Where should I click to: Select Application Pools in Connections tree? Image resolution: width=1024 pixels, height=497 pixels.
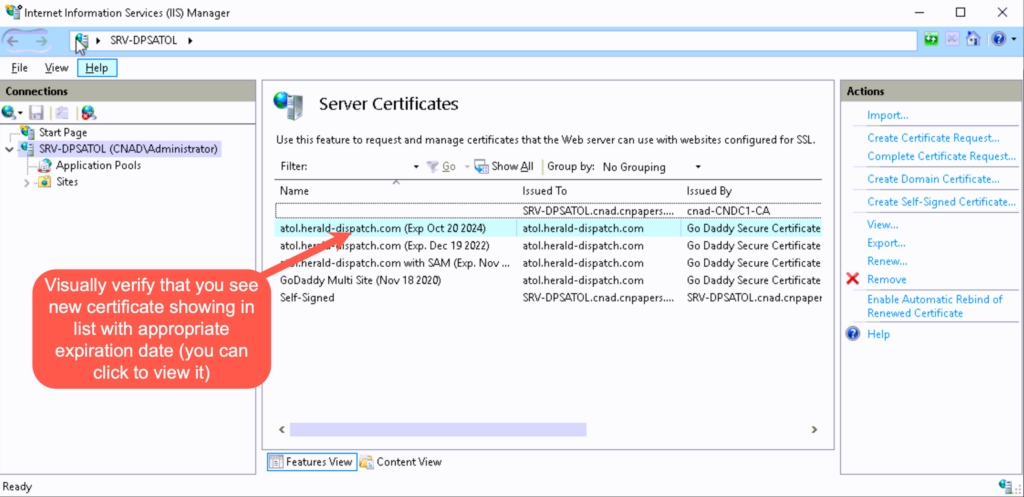click(x=97, y=166)
